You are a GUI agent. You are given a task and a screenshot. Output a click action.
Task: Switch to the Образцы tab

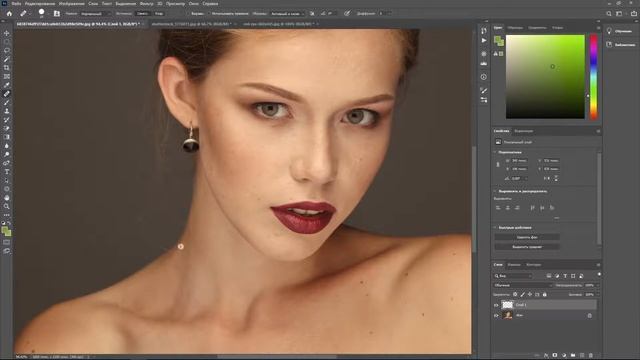515,28
